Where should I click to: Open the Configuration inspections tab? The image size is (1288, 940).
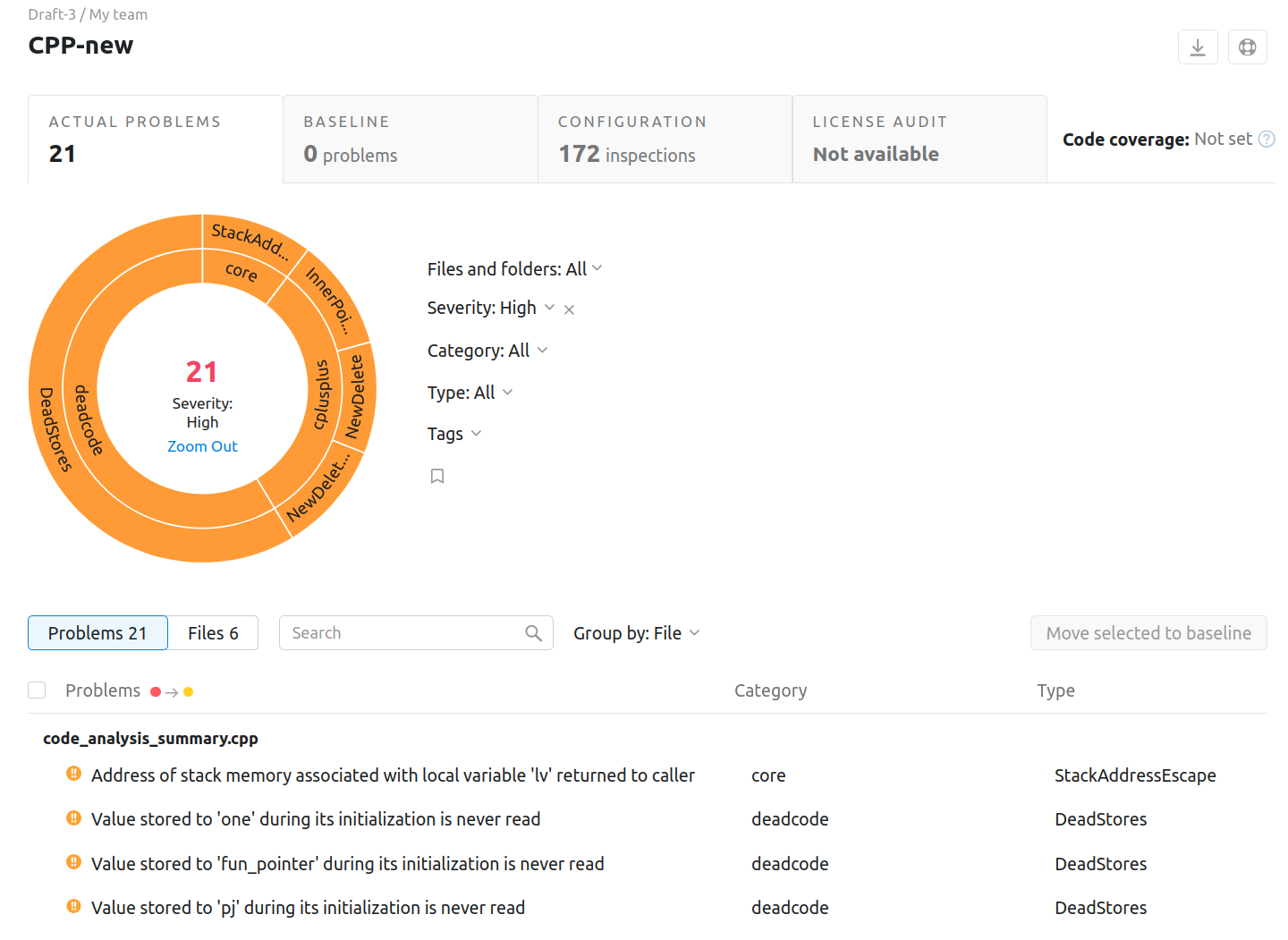pos(665,140)
